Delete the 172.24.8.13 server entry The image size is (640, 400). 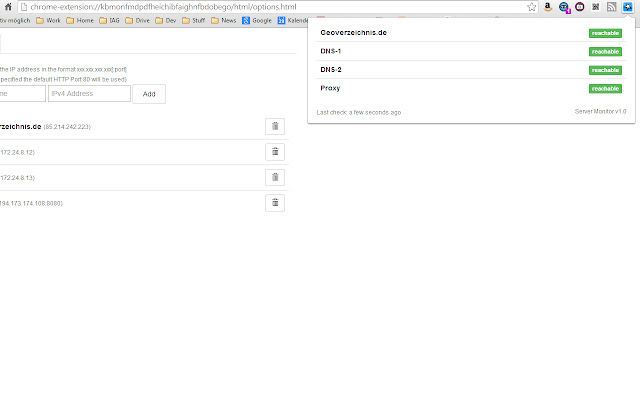275,178
